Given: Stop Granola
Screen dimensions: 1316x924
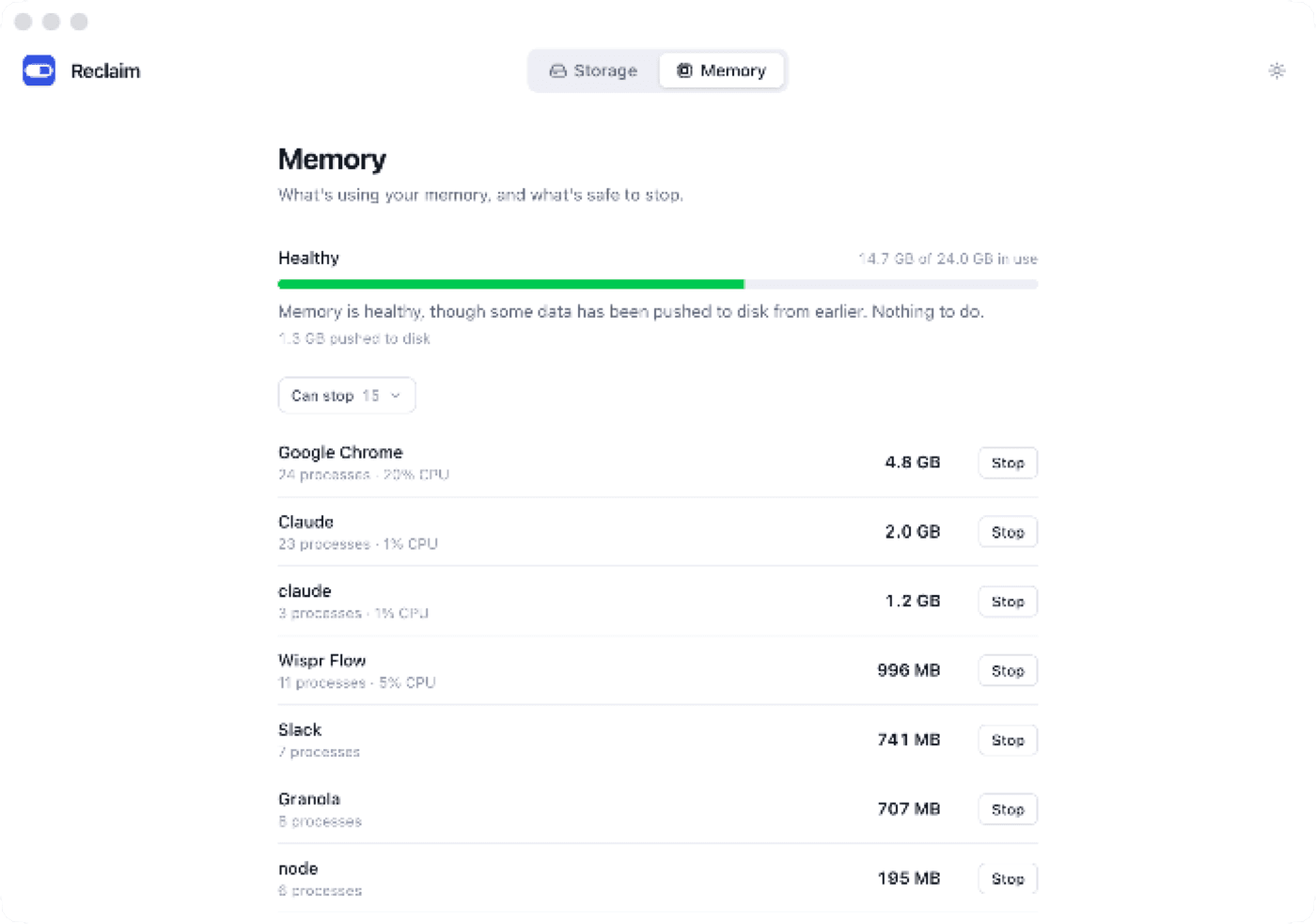Looking at the screenshot, I should tap(1008, 809).
